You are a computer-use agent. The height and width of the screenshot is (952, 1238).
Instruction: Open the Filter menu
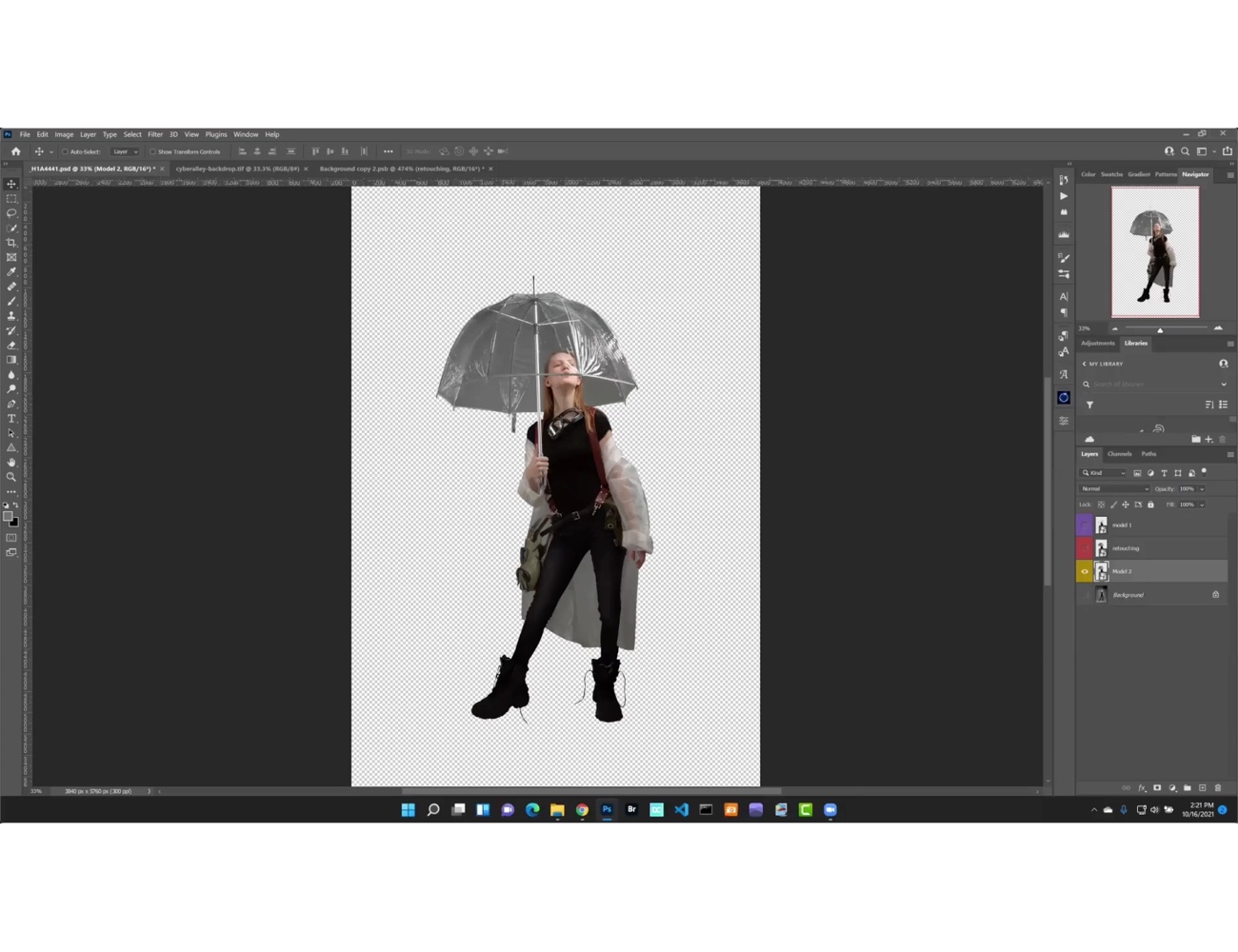click(x=155, y=134)
